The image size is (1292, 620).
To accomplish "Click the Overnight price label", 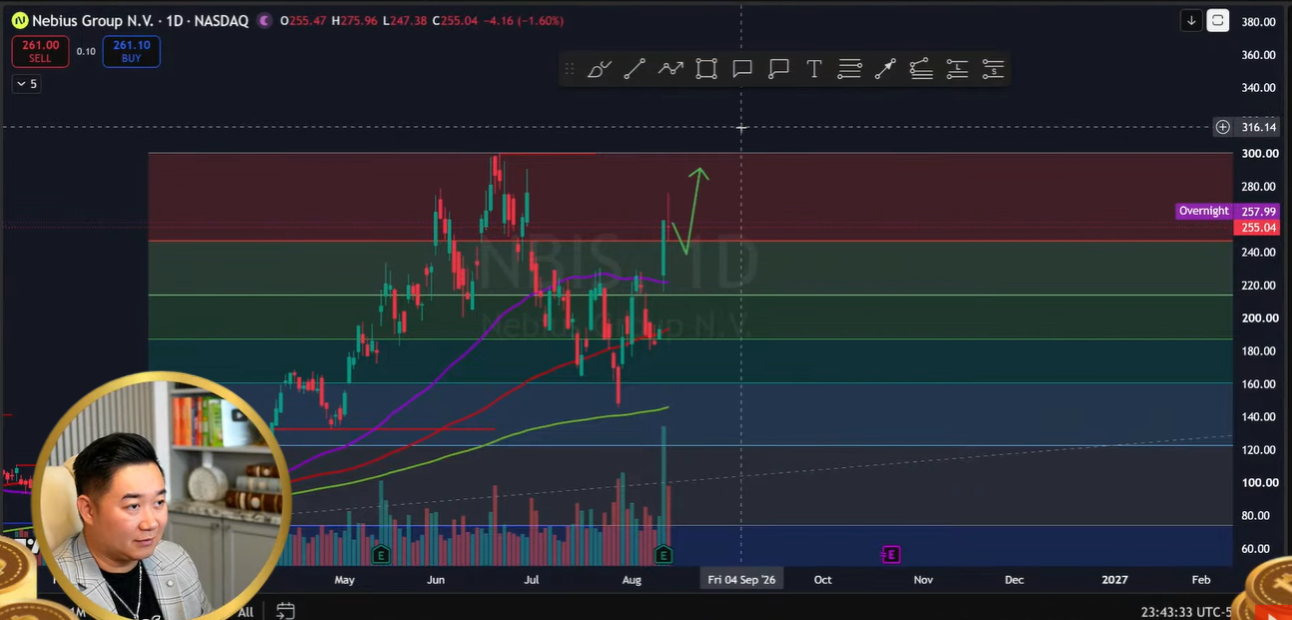I will [1203, 211].
